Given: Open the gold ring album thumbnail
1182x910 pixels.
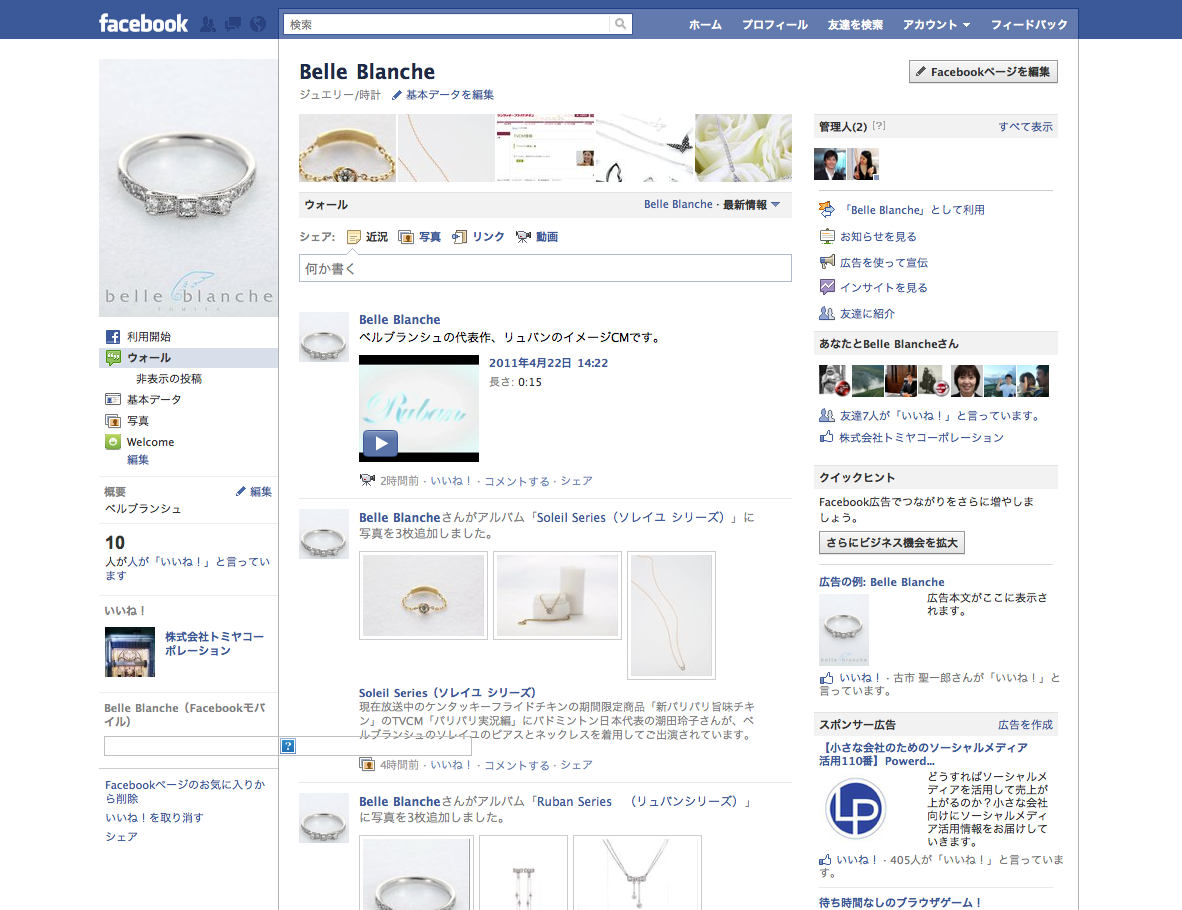Looking at the screenshot, I should 423,596.
